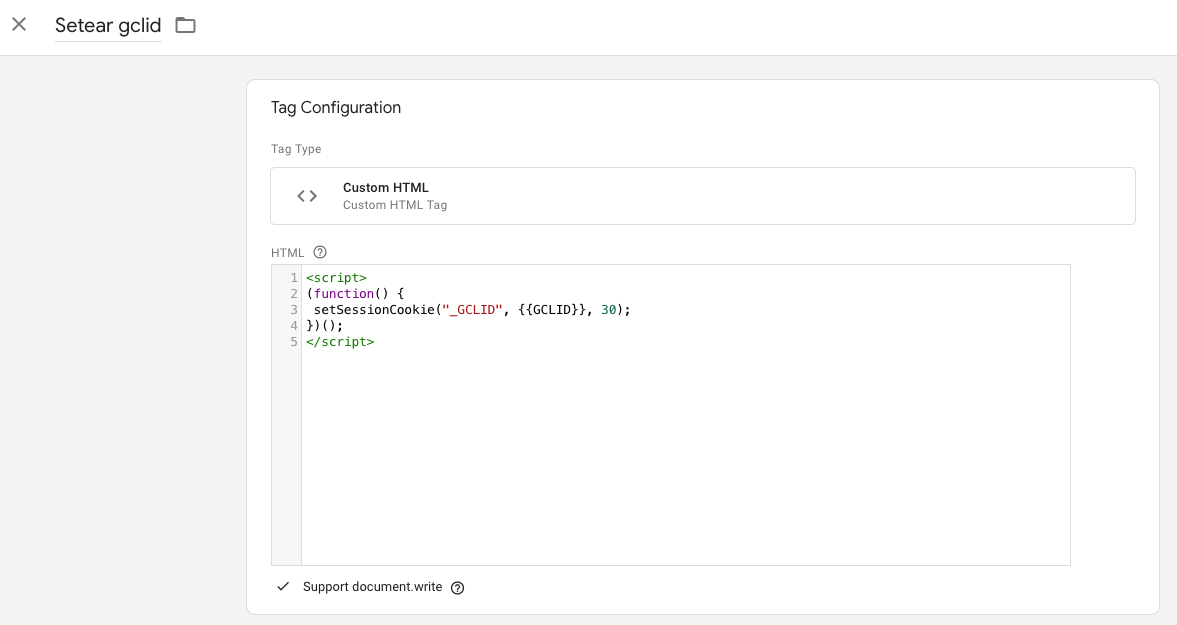This screenshot has width=1177, height=625.
Task: Click code line '(function() {'
Action: 355,293
